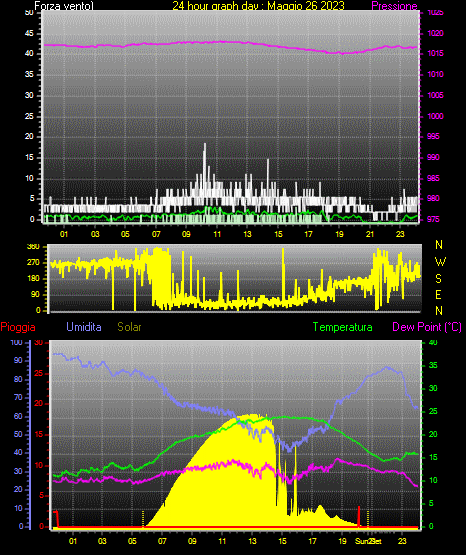This screenshot has height=555, width=466.
Task: Click hour 23 under the wind chart
Action: click(x=400, y=234)
